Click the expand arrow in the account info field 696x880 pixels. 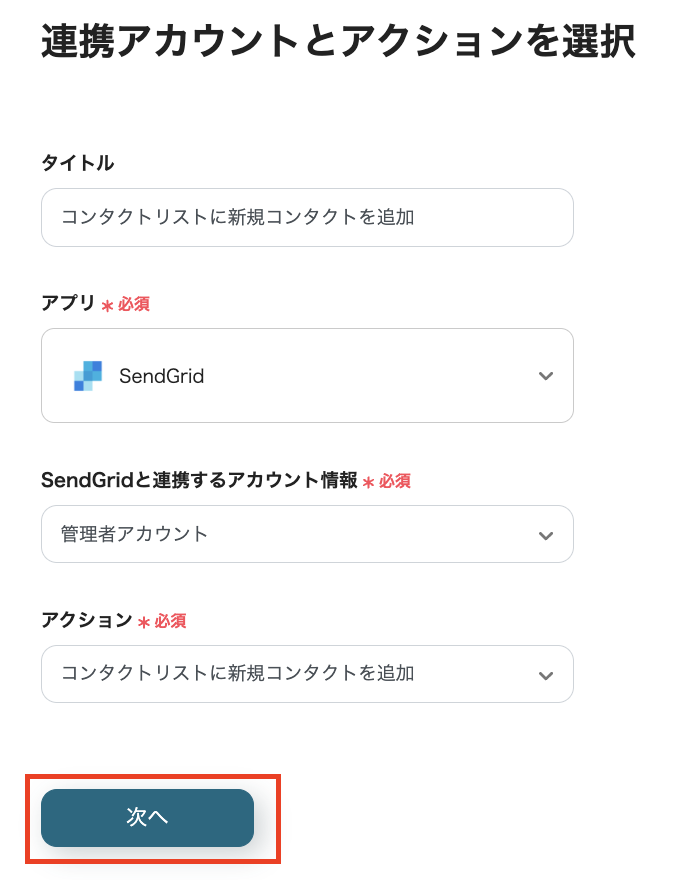pyautogui.click(x=546, y=534)
